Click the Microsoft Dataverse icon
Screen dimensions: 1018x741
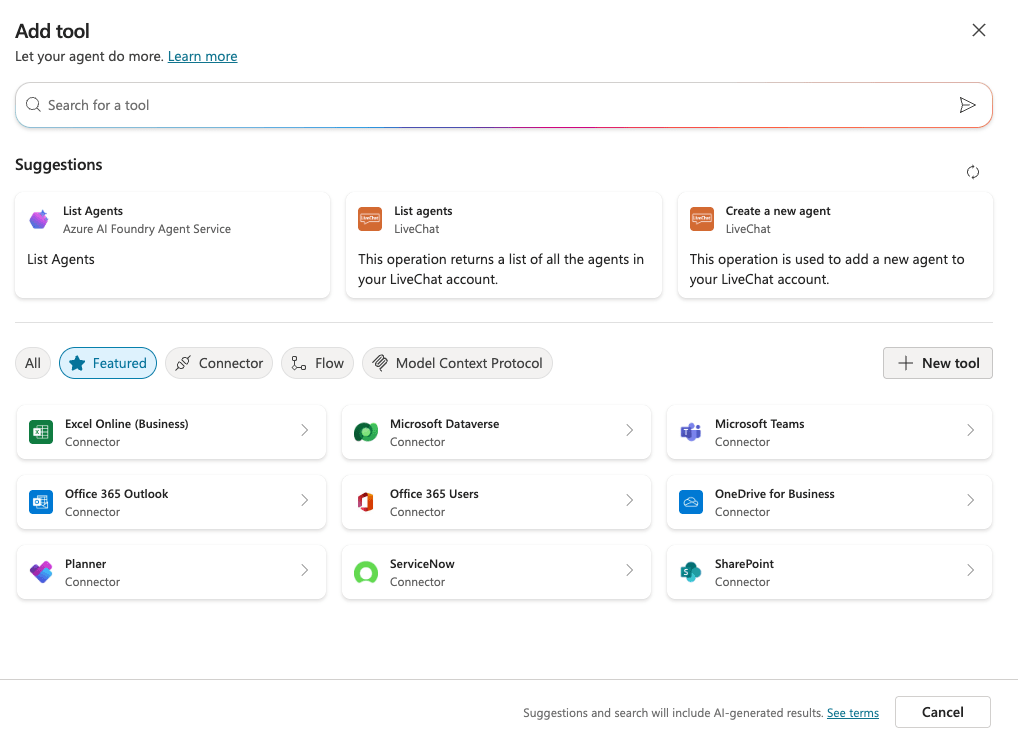coord(366,432)
